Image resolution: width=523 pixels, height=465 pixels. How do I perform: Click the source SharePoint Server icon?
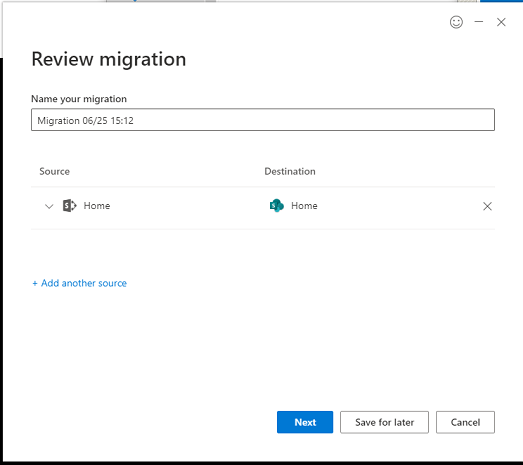pyautogui.click(x=70, y=205)
